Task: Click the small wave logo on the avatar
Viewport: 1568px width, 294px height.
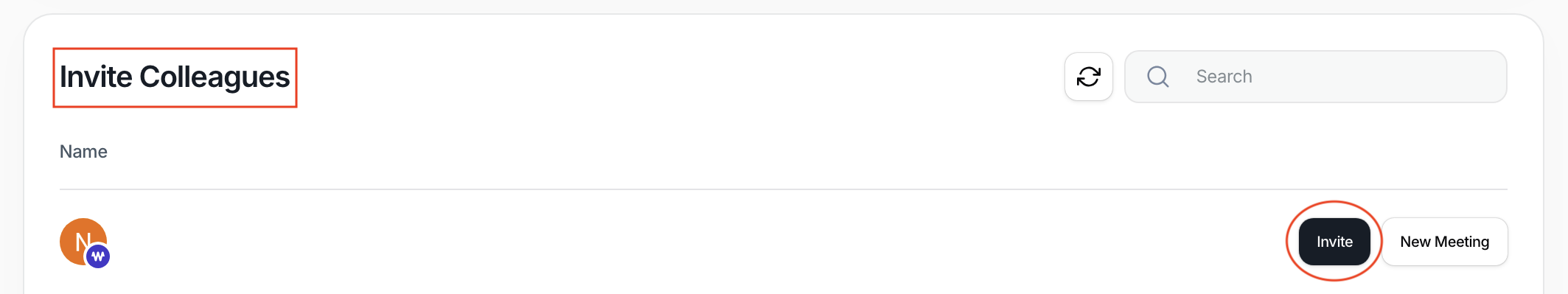Action: pos(98,256)
